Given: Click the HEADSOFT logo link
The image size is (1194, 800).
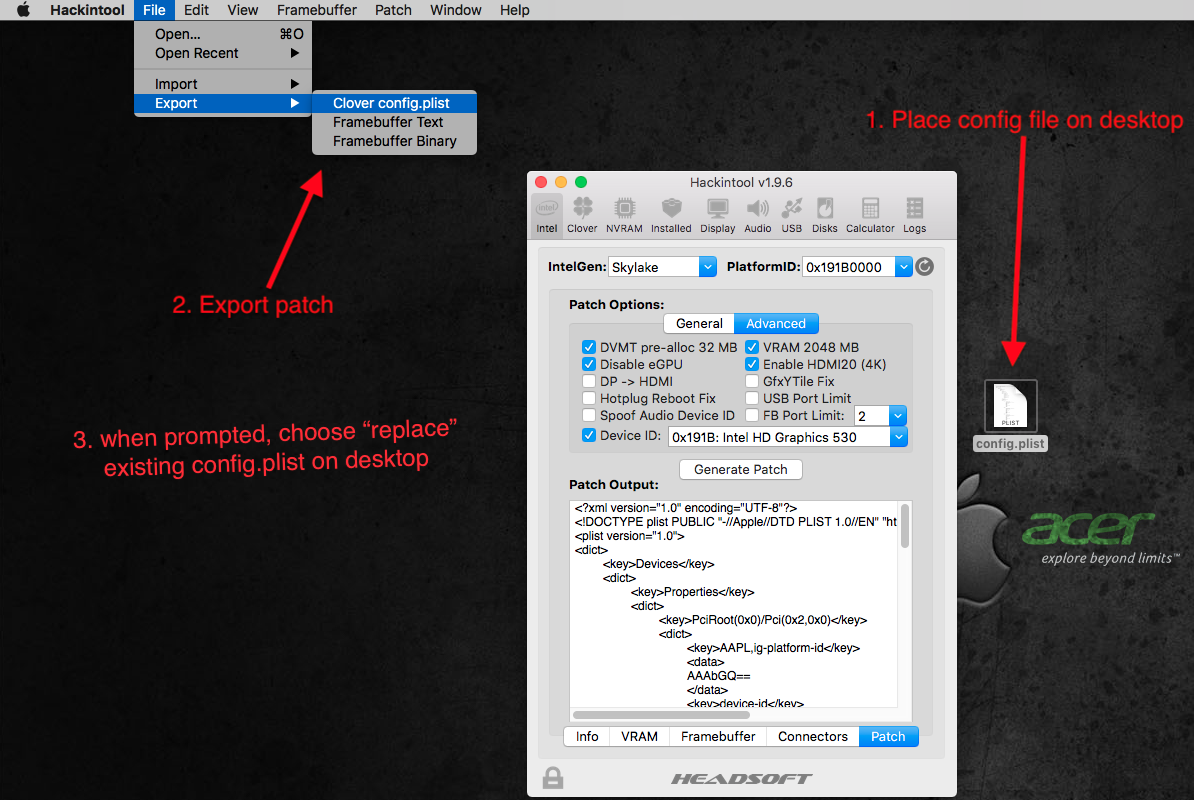Looking at the screenshot, I should click(x=741, y=778).
